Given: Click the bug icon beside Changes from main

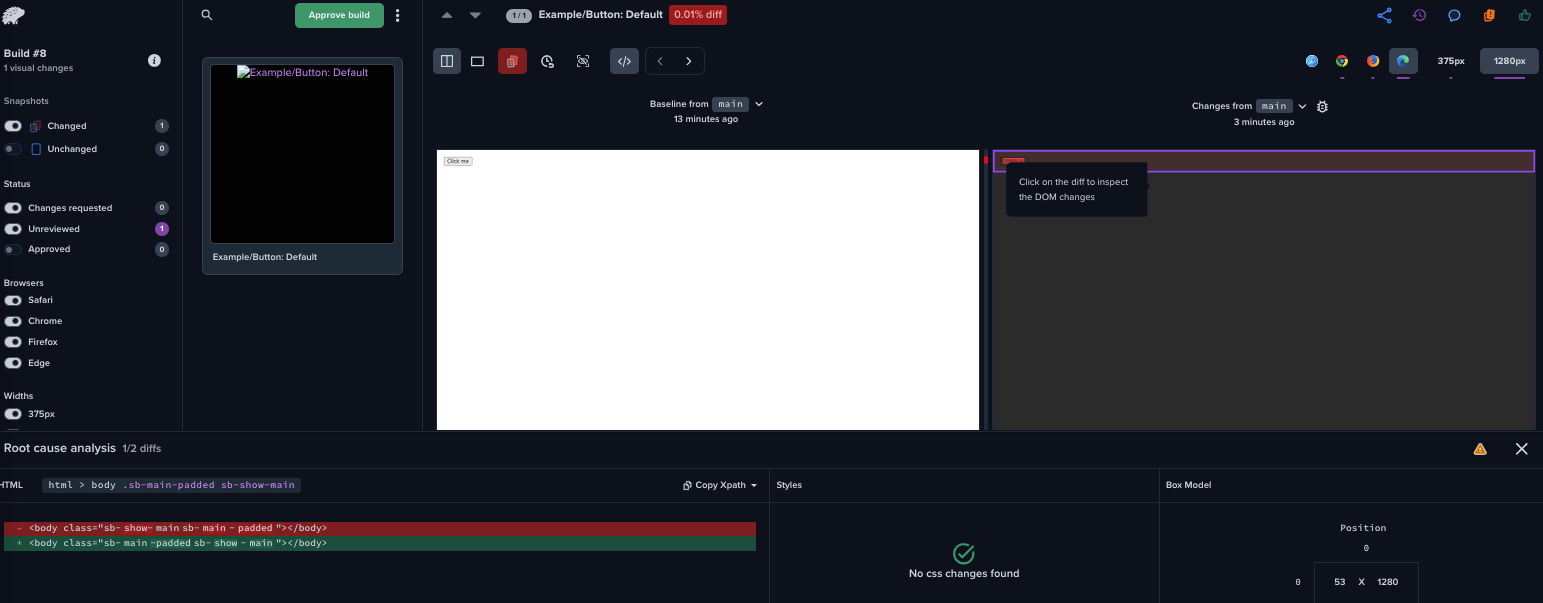Looking at the screenshot, I should click(1322, 106).
